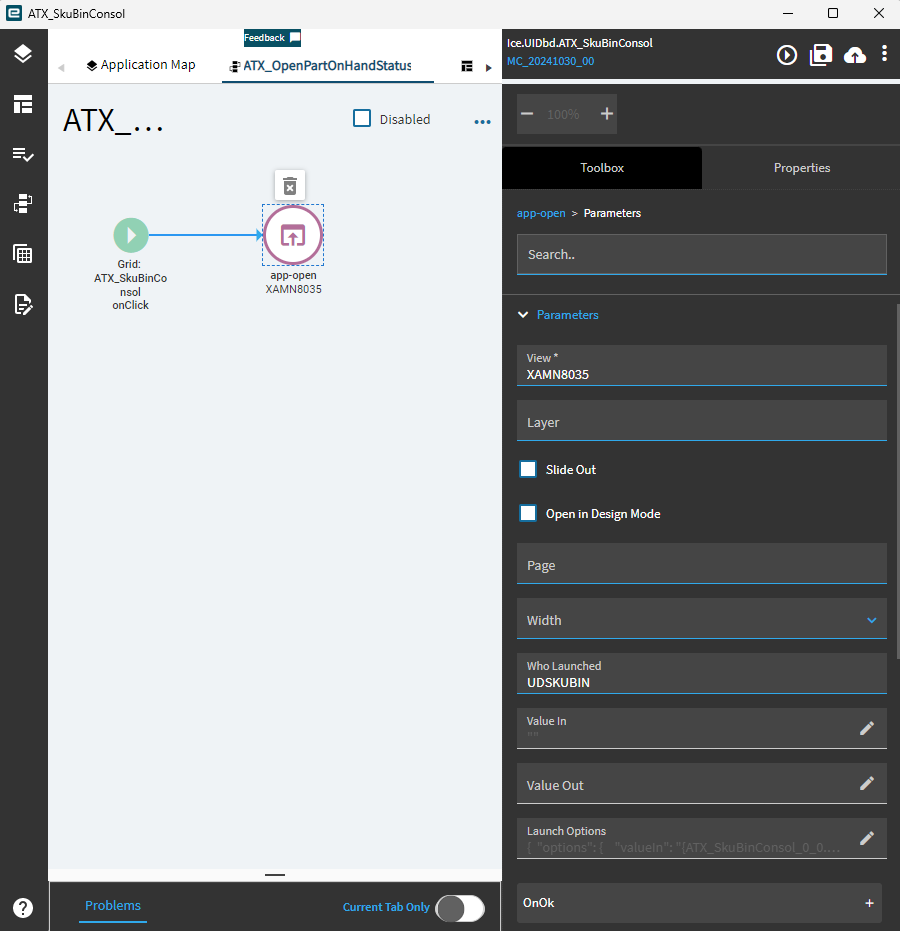The width and height of the screenshot is (900, 931).
Task: Click the View field with XAMN8035
Action: (x=702, y=366)
